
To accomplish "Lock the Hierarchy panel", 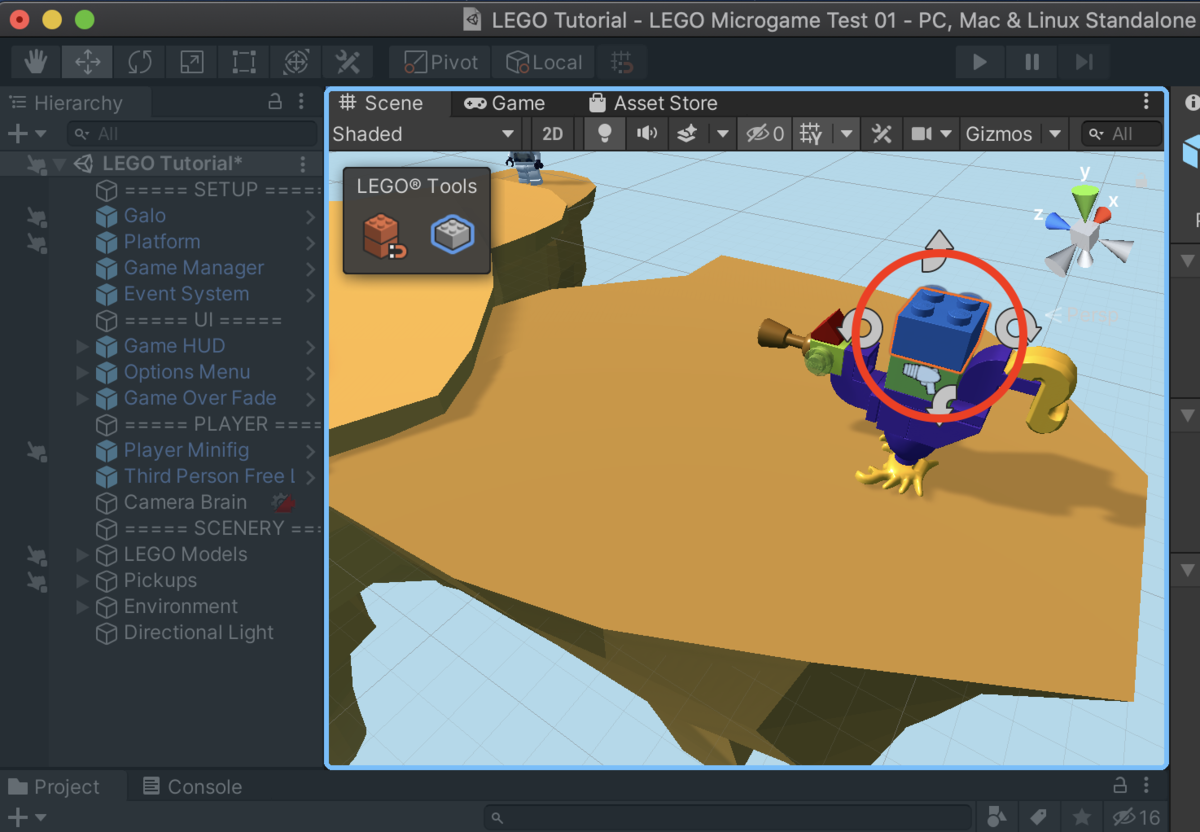I will pyautogui.click(x=275, y=102).
